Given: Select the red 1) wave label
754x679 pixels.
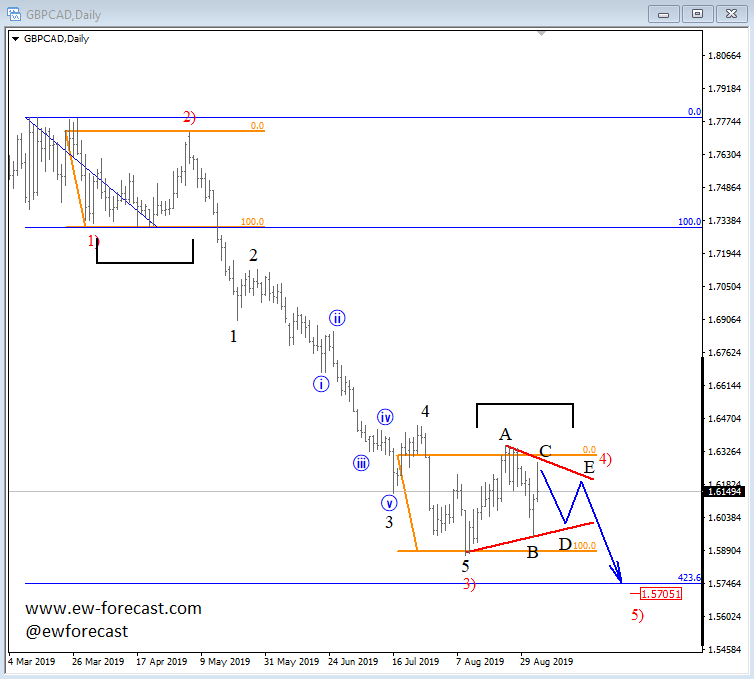Looking at the screenshot, I should coord(93,240).
